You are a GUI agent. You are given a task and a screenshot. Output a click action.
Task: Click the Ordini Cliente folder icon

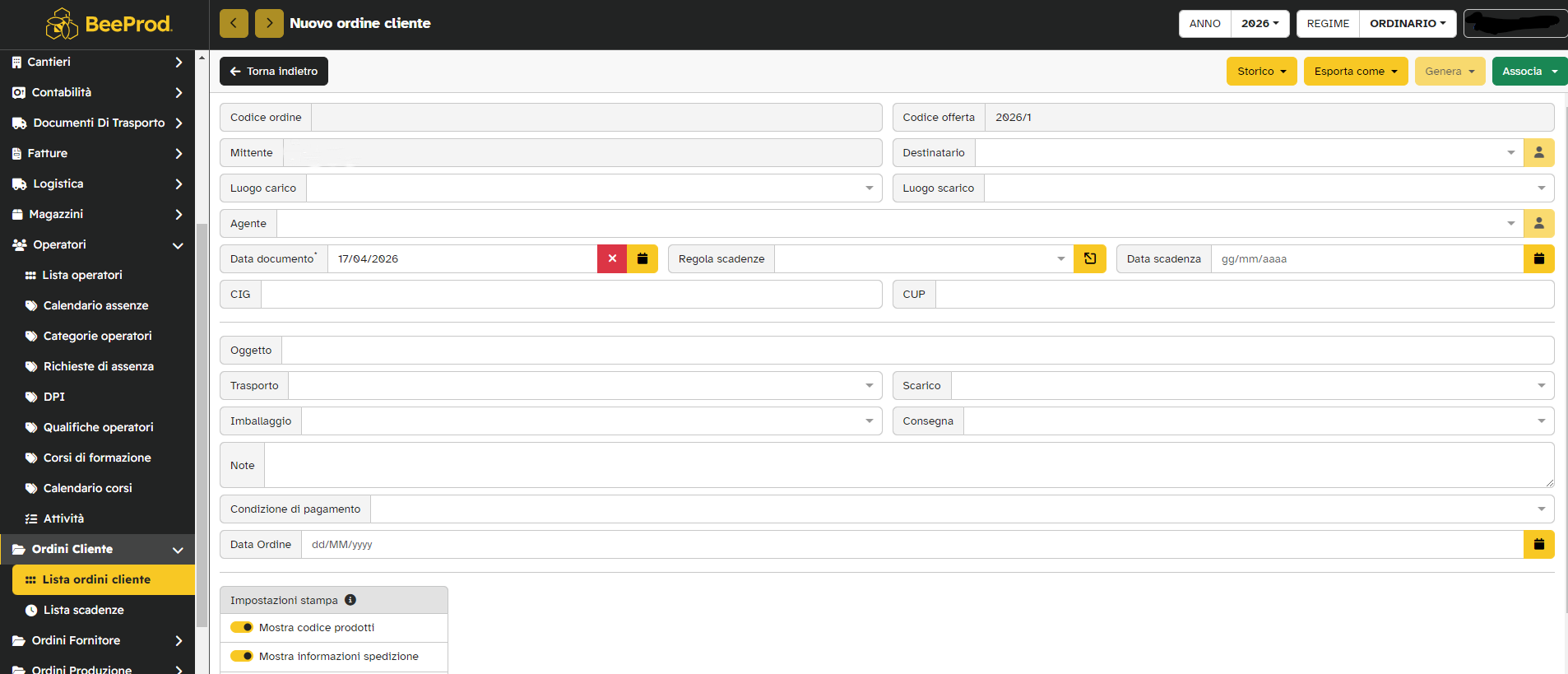19,549
